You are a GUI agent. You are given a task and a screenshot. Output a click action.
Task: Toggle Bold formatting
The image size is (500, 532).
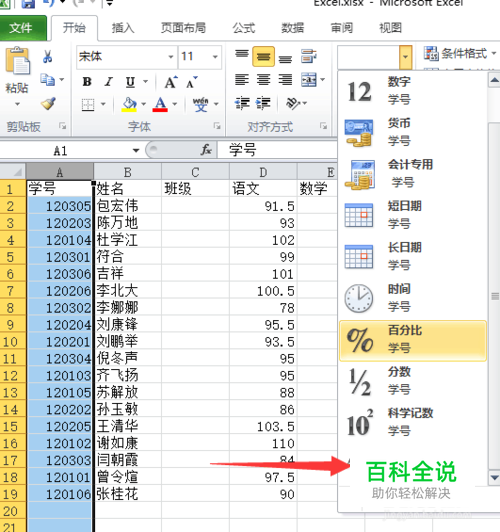87,82
